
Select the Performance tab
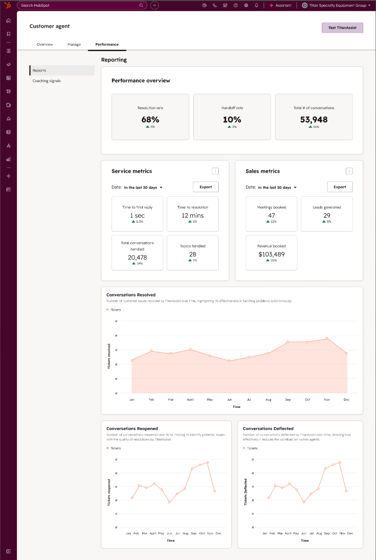coord(107,44)
